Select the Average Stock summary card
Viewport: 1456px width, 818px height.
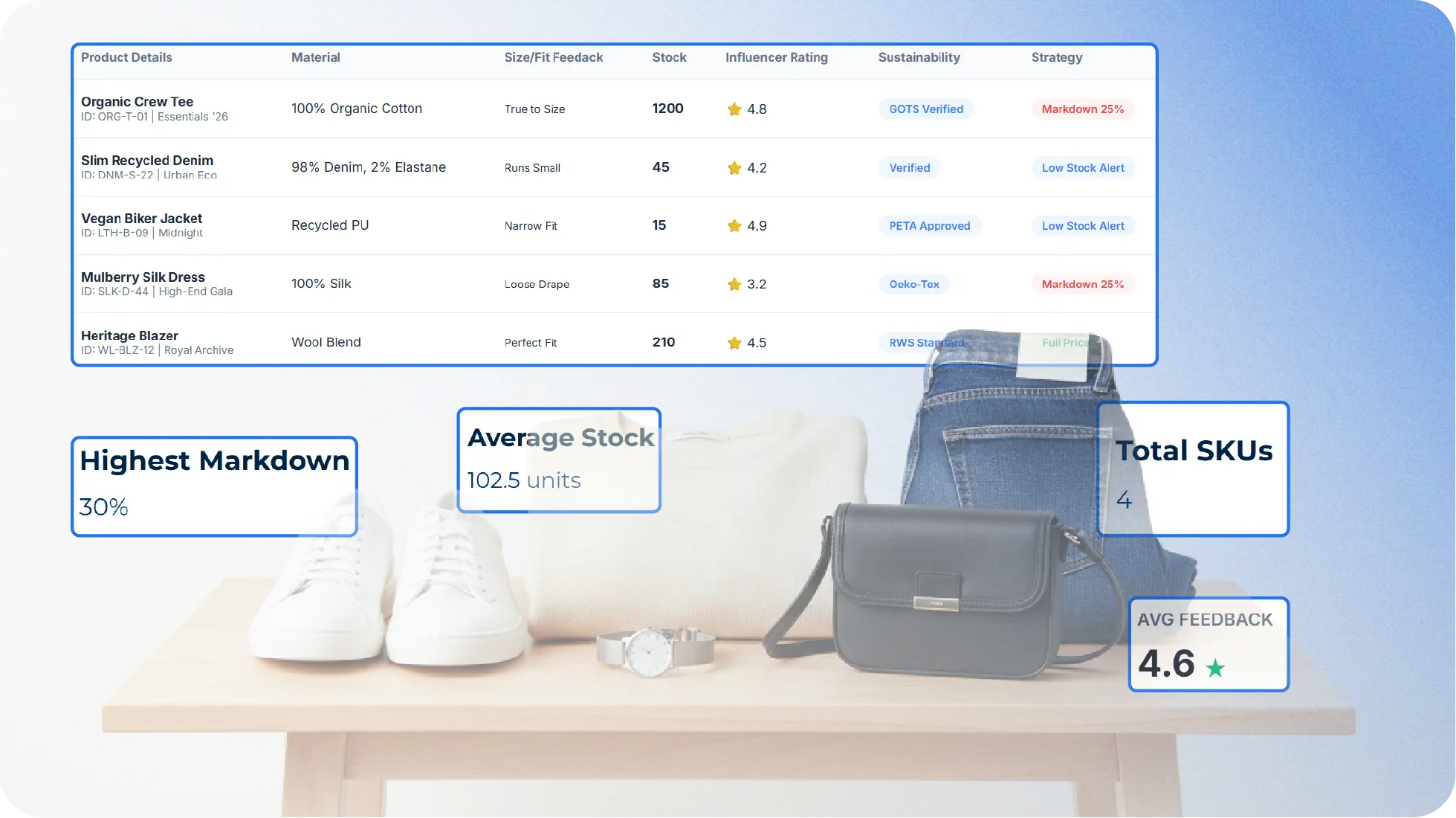point(559,460)
